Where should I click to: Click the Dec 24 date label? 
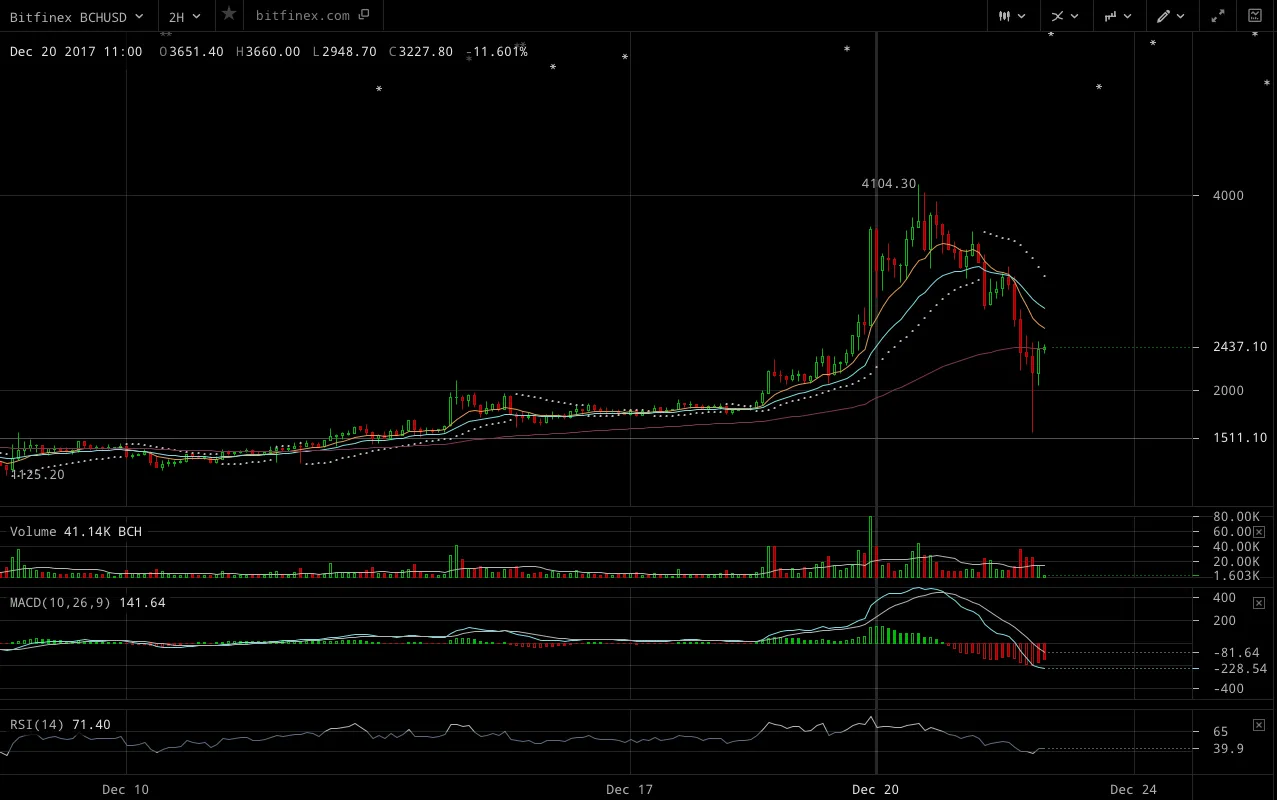1134,790
